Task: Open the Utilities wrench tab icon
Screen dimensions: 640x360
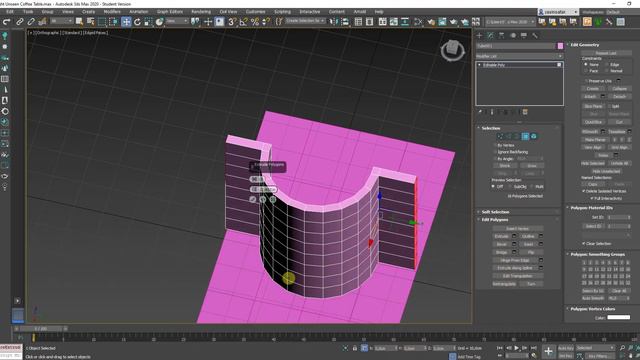Action: click(x=535, y=36)
